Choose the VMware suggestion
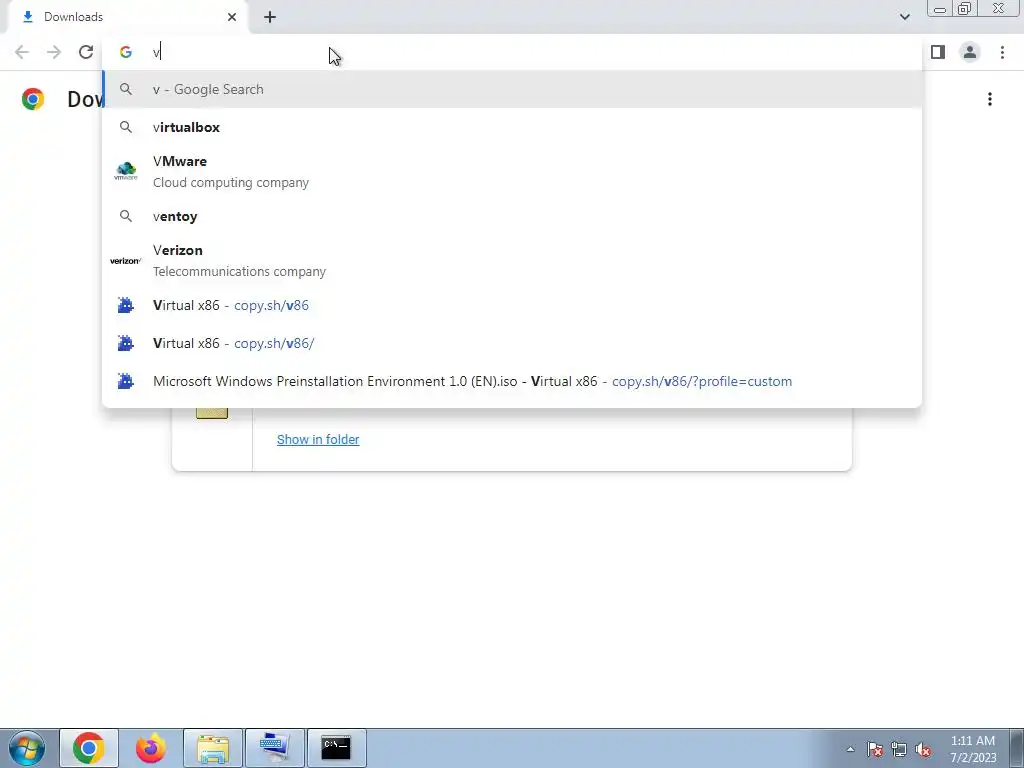 coord(512,172)
